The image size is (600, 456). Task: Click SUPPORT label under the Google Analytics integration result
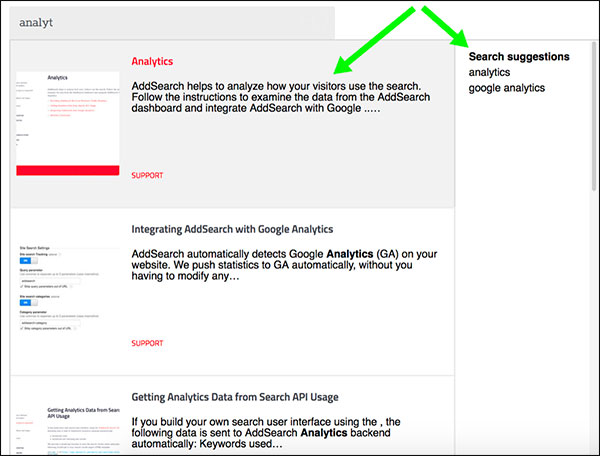(x=147, y=343)
